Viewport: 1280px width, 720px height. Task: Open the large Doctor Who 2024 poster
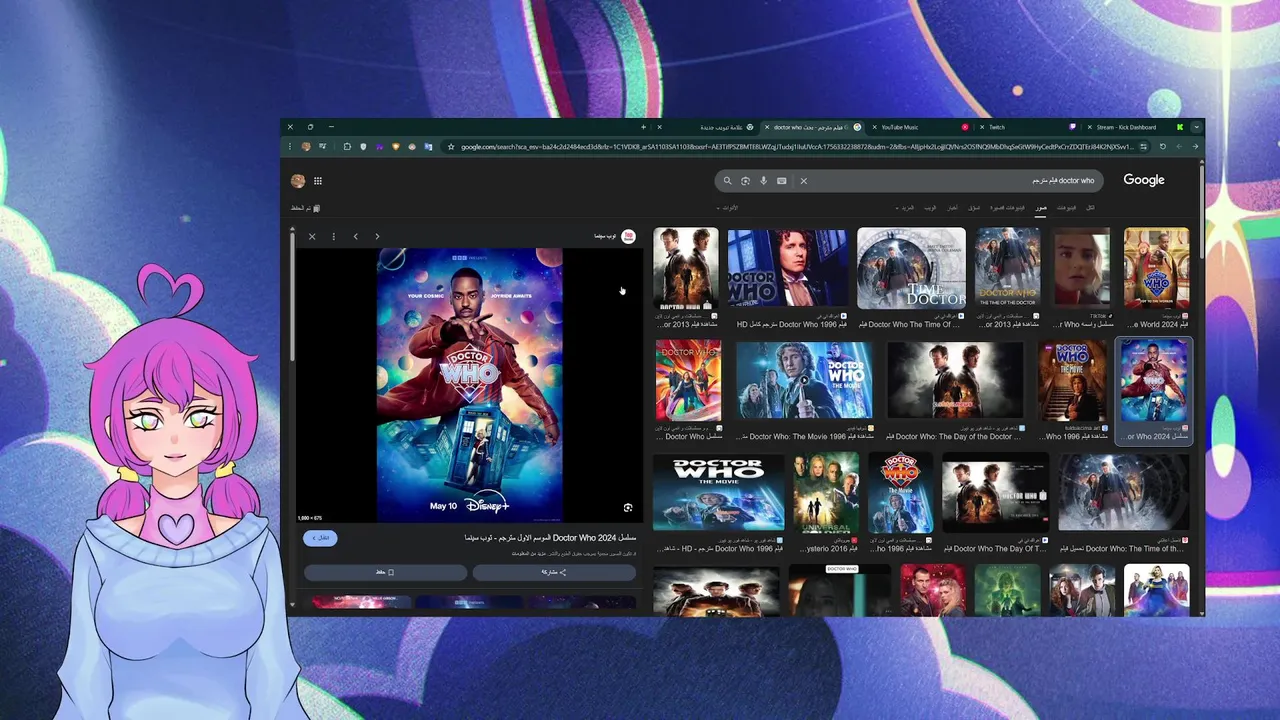[469, 385]
